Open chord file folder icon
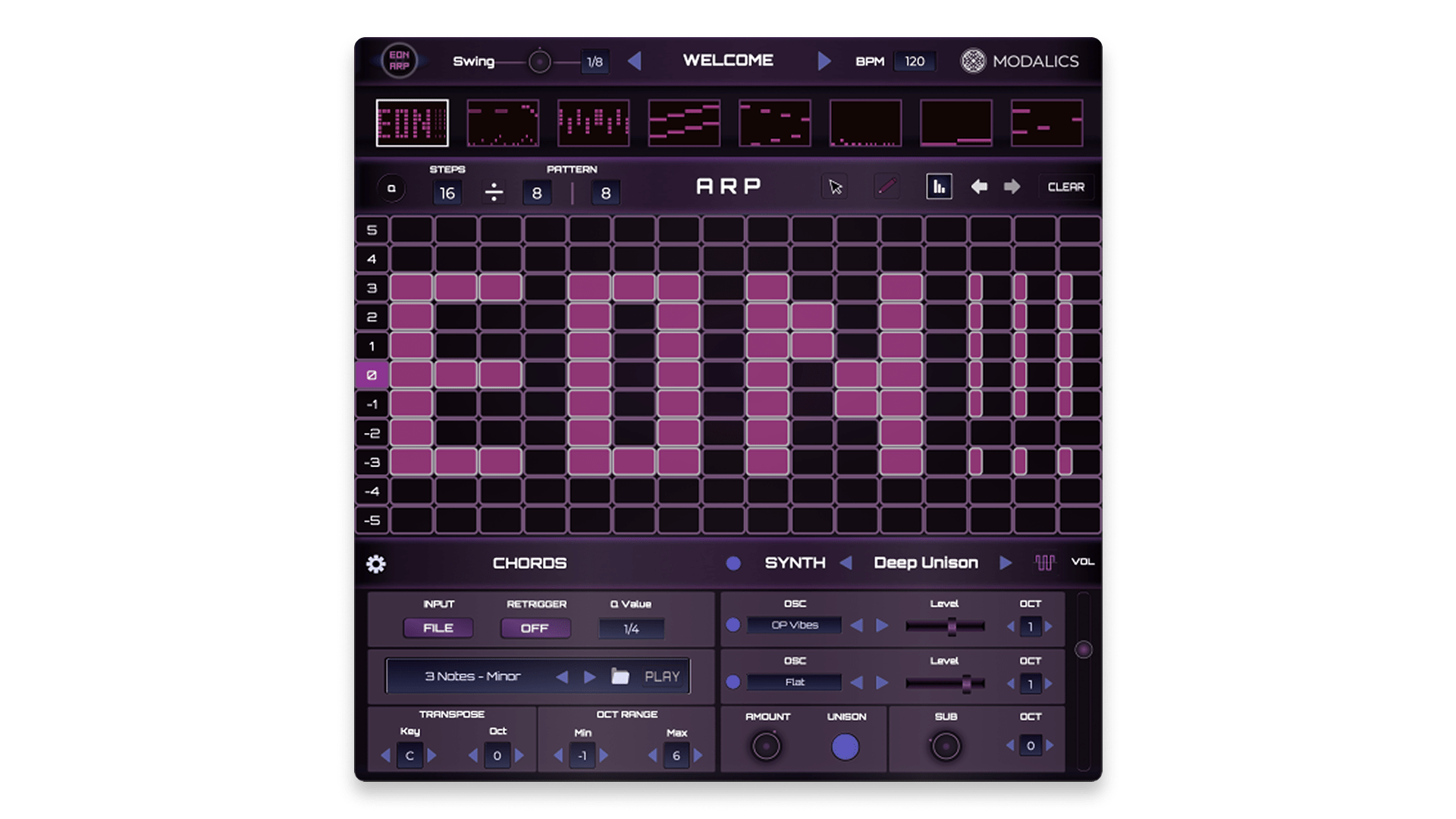The width and height of the screenshot is (1456, 819). click(620, 676)
